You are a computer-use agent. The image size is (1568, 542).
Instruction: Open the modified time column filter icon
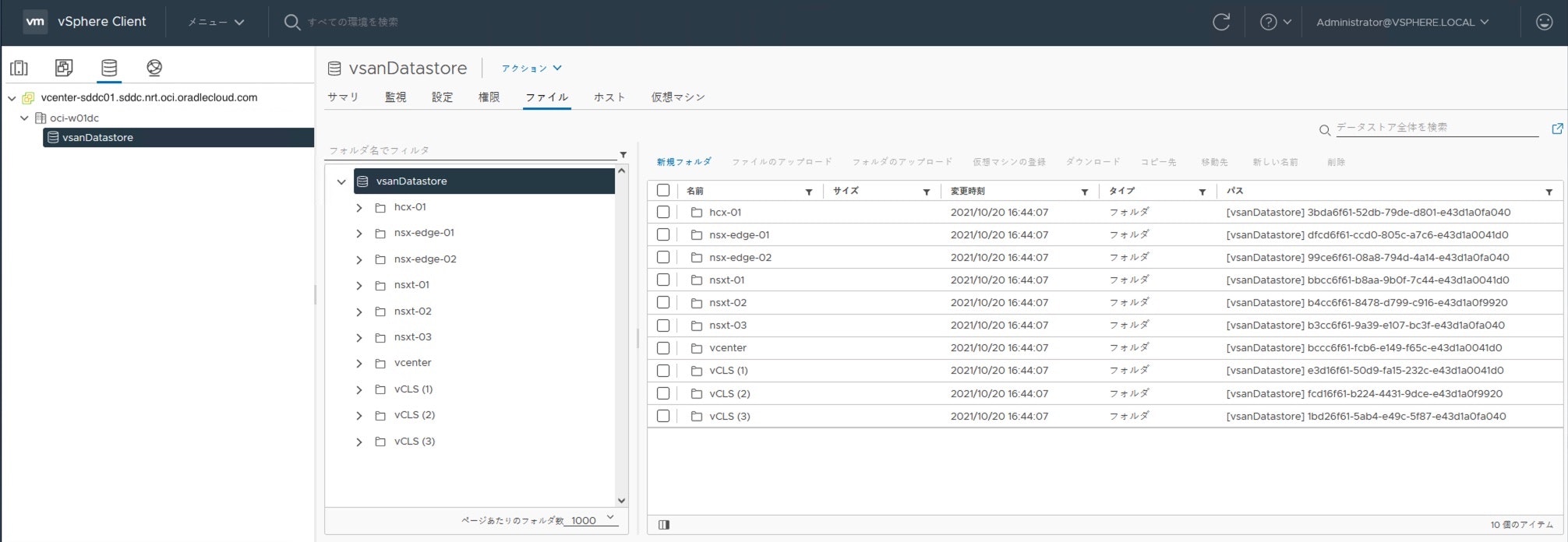[1085, 192]
